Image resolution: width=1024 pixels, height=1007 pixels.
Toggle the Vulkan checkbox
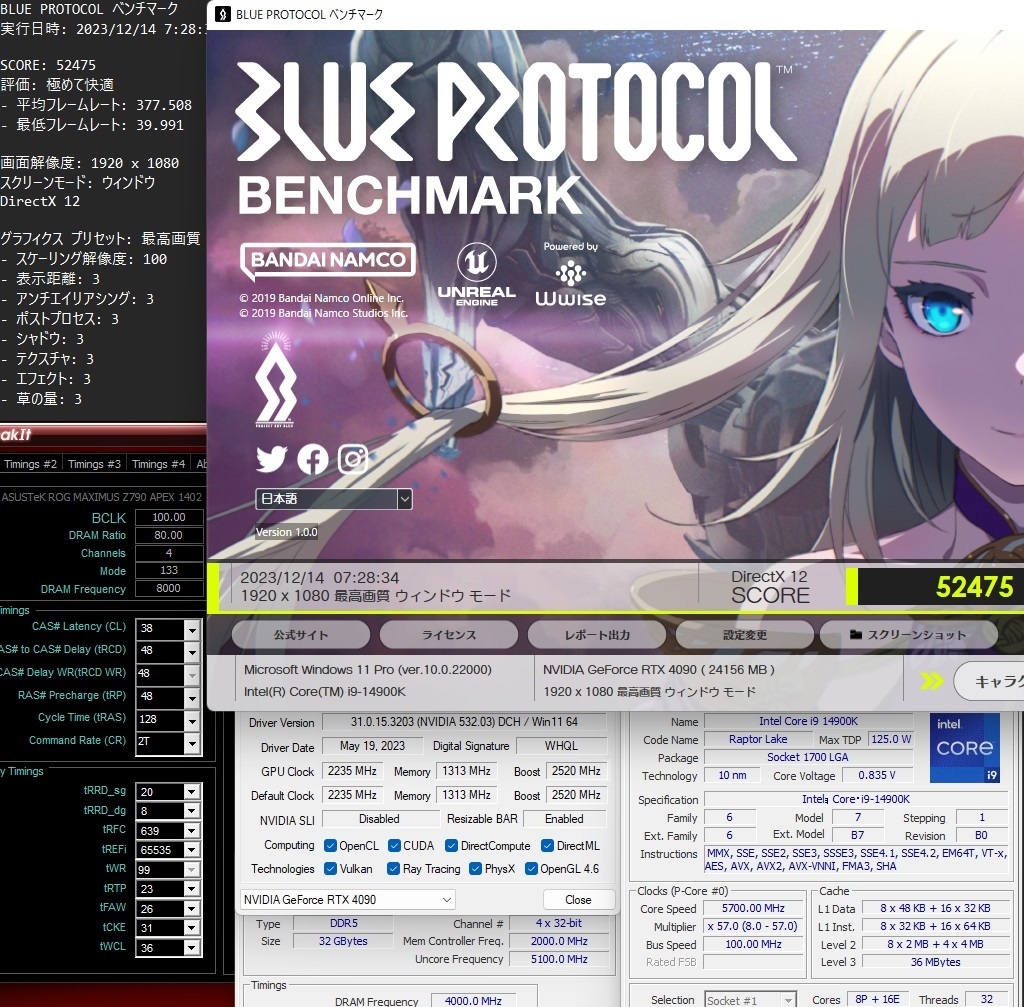pyautogui.click(x=329, y=869)
